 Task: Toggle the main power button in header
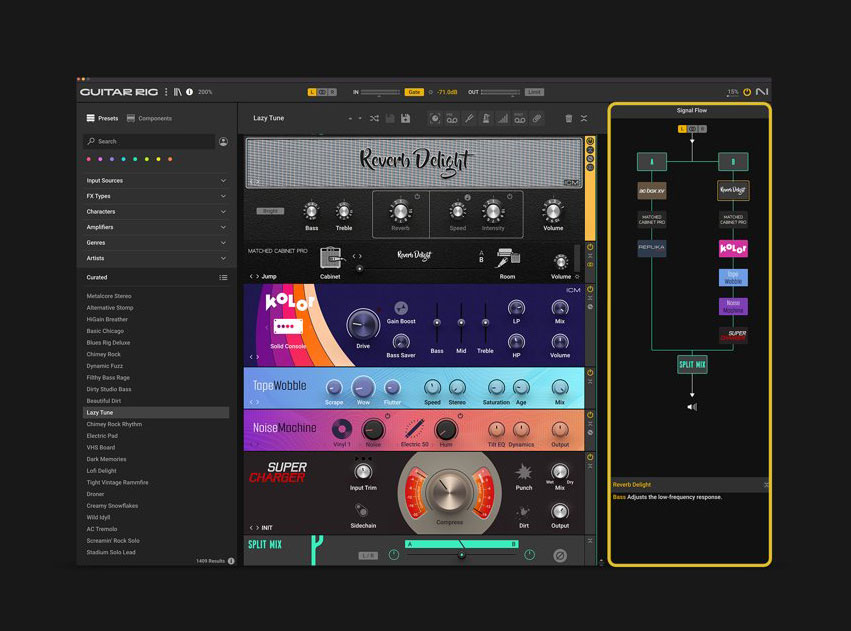click(747, 92)
